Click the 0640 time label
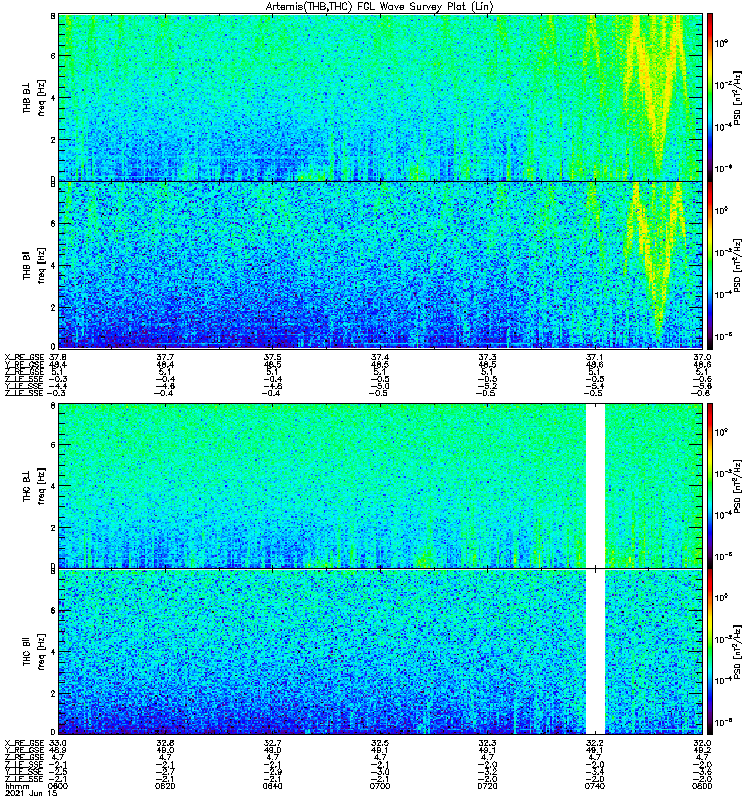 coord(272,786)
